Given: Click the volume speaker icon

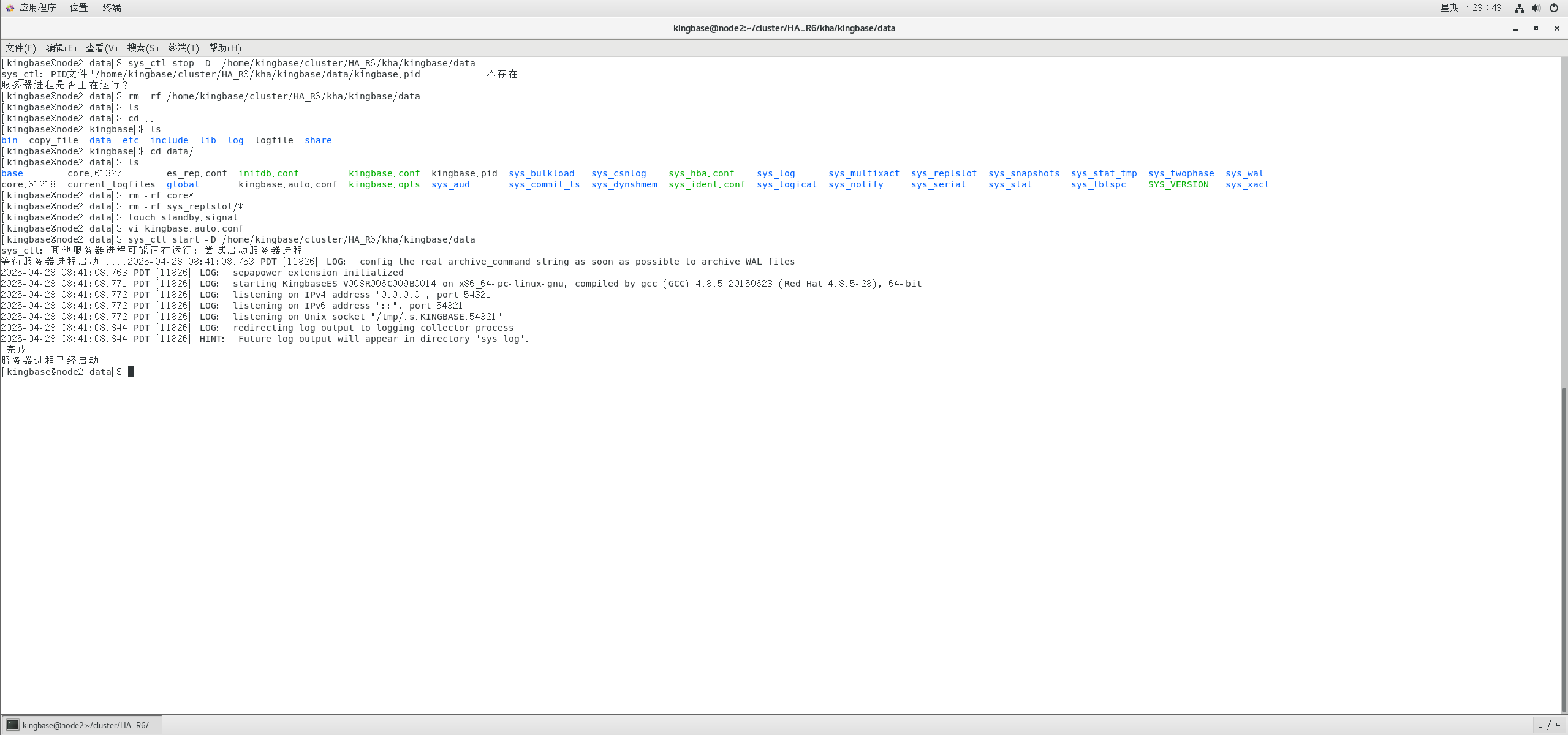Looking at the screenshot, I should click(1536, 8).
